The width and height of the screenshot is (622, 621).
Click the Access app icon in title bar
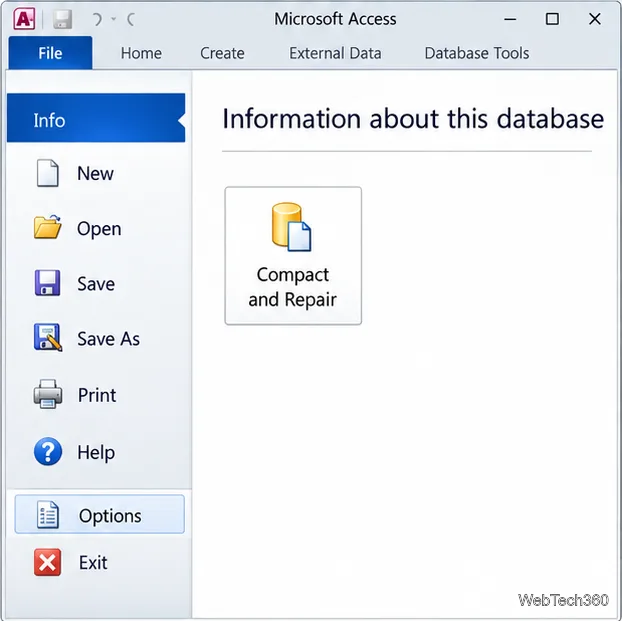pyautogui.click(x=24, y=19)
